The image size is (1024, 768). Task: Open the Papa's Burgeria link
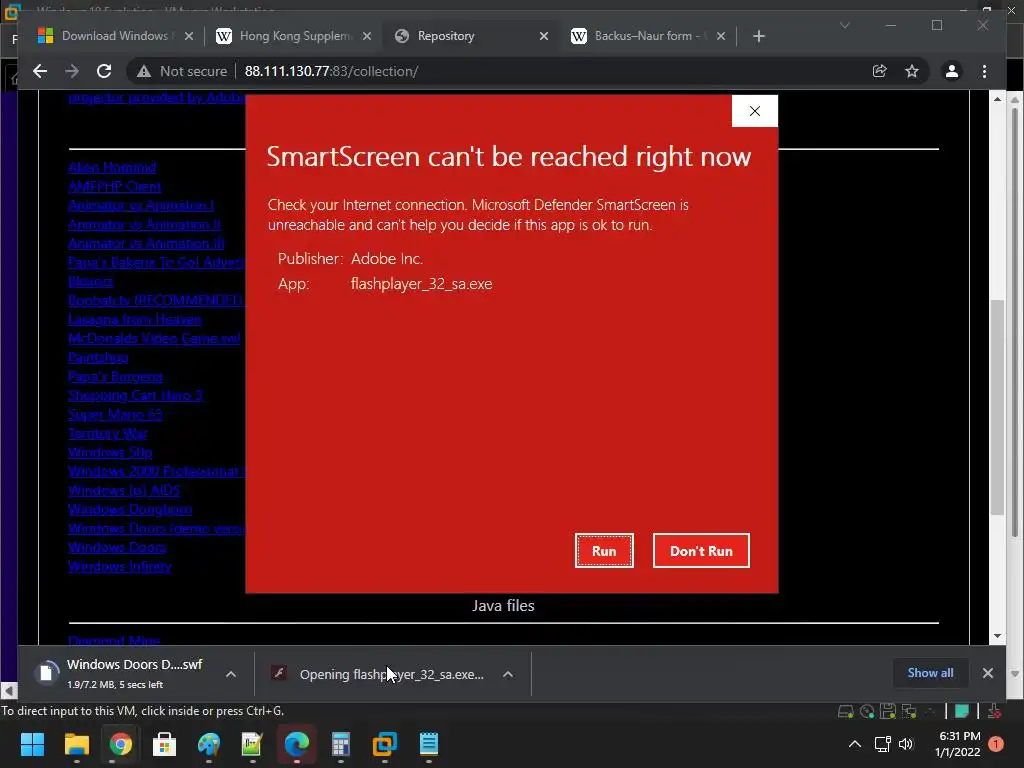point(116,376)
